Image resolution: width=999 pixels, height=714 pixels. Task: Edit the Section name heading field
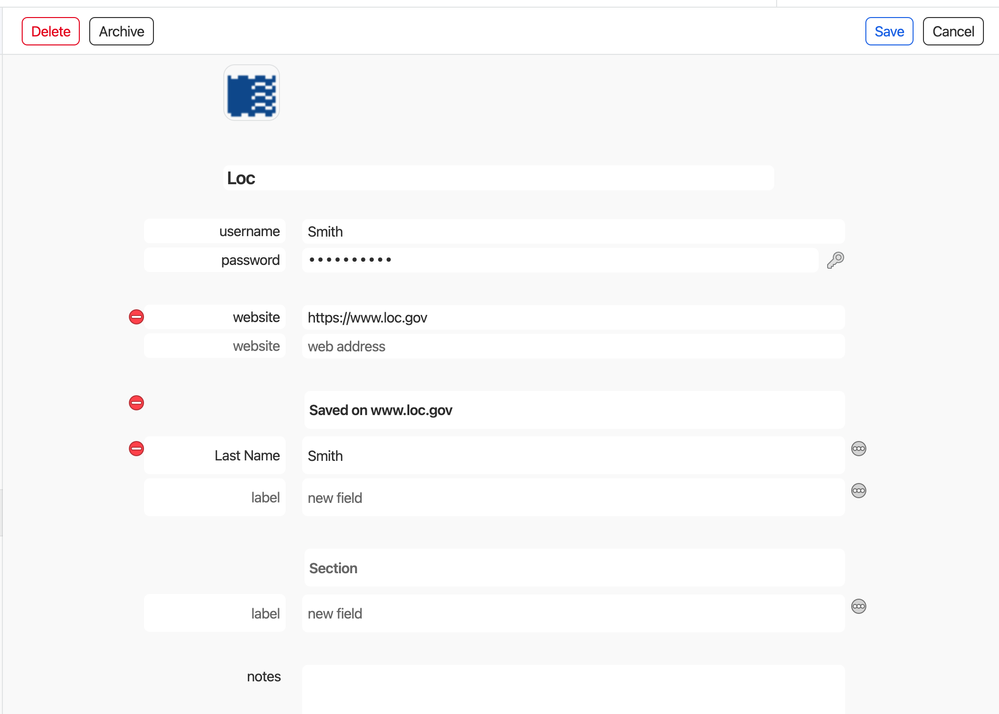tap(573, 568)
